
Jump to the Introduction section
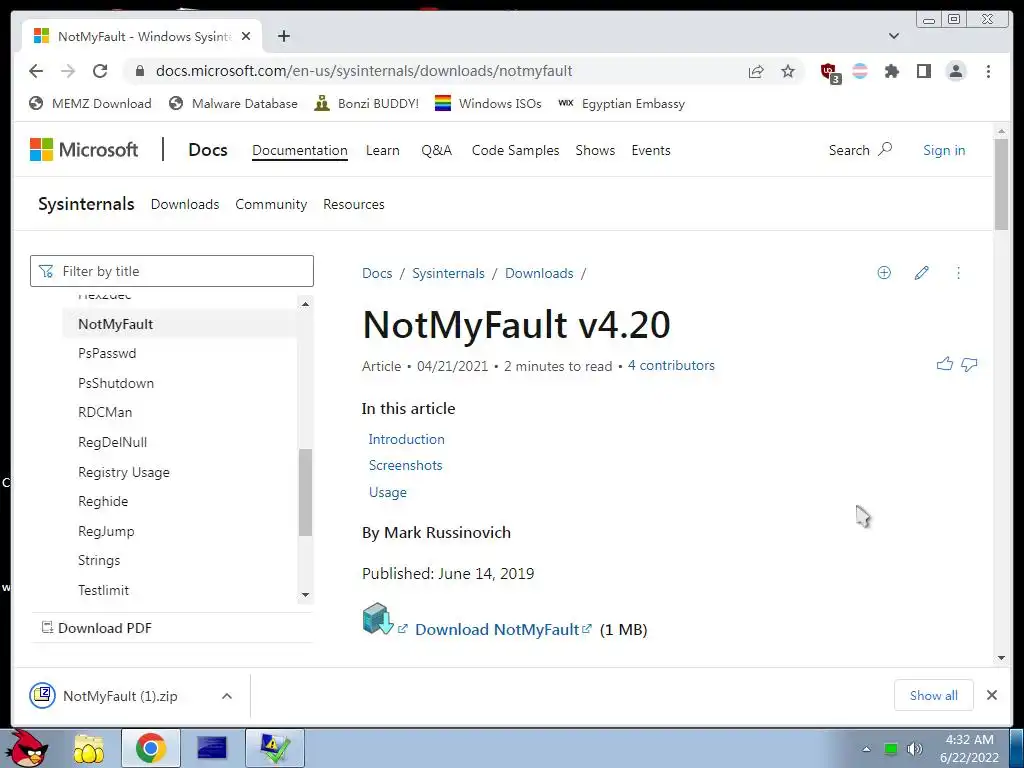(406, 440)
